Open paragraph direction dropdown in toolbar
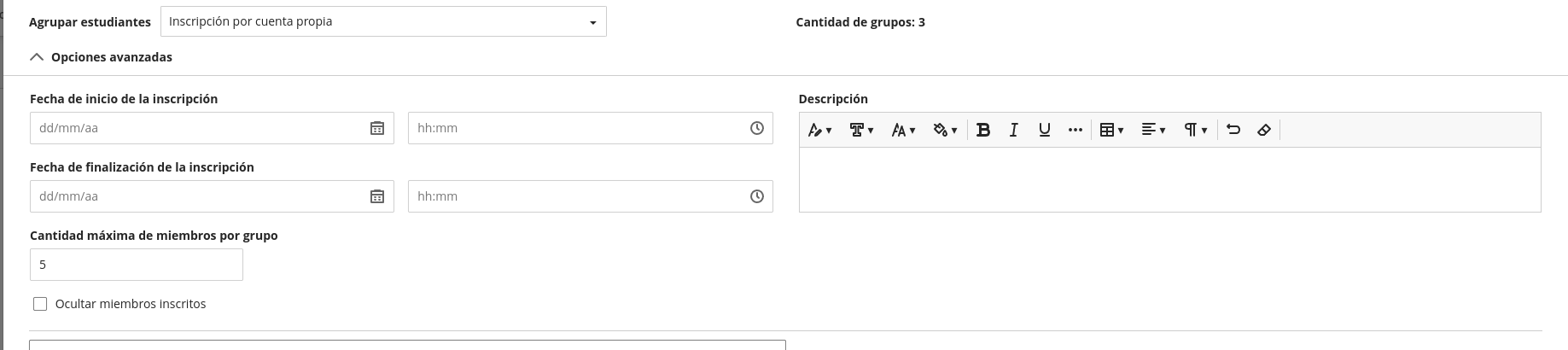Image resolution: width=1568 pixels, height=350 pixels. click(1195, 130)
